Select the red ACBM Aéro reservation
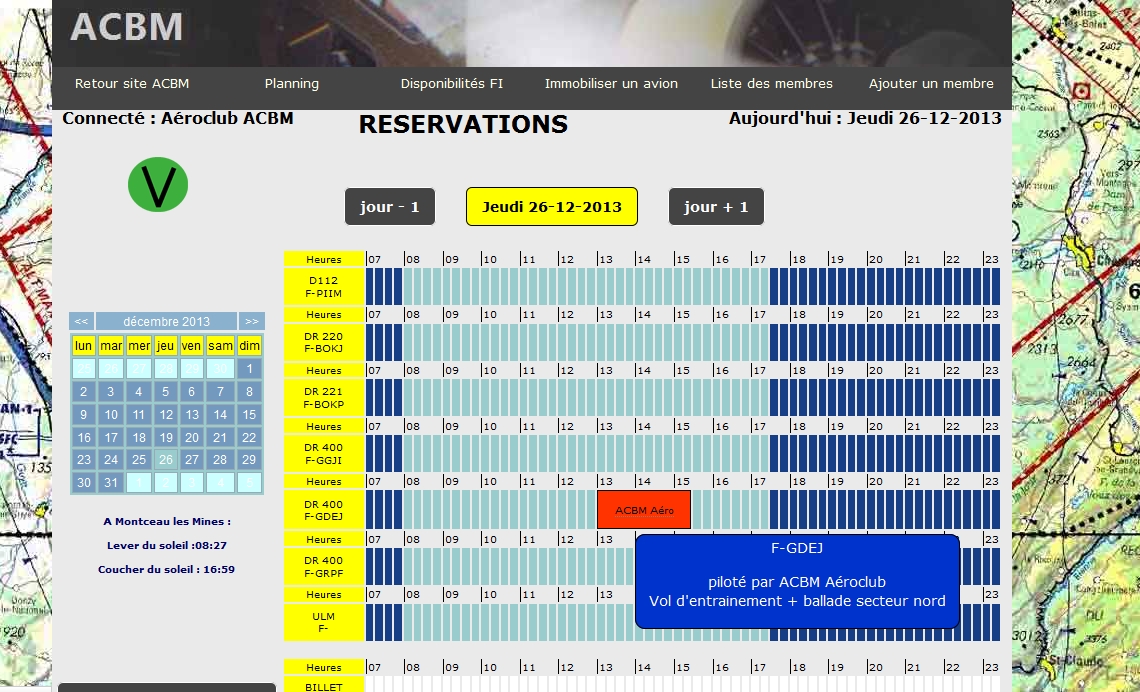 point(644,510)
